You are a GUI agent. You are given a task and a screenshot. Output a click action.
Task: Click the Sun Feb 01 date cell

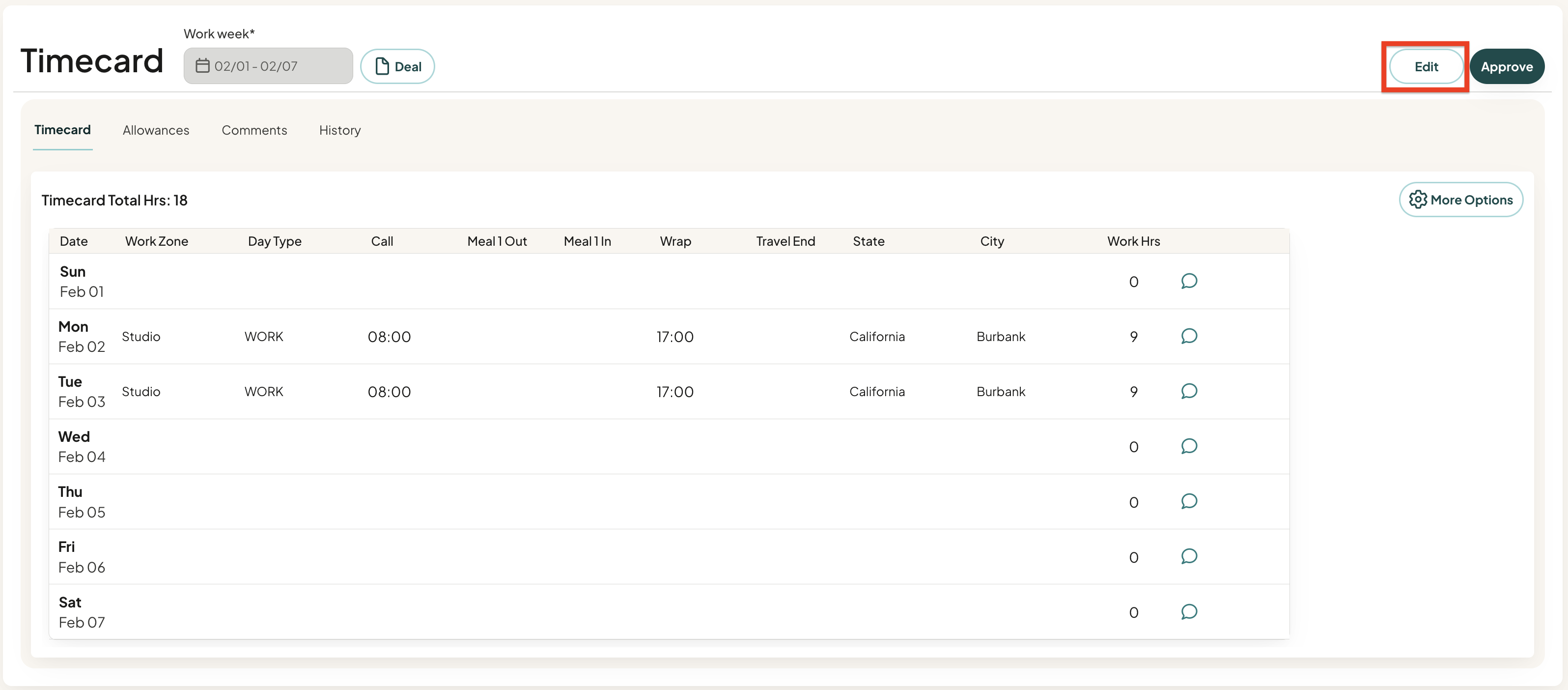82,282
